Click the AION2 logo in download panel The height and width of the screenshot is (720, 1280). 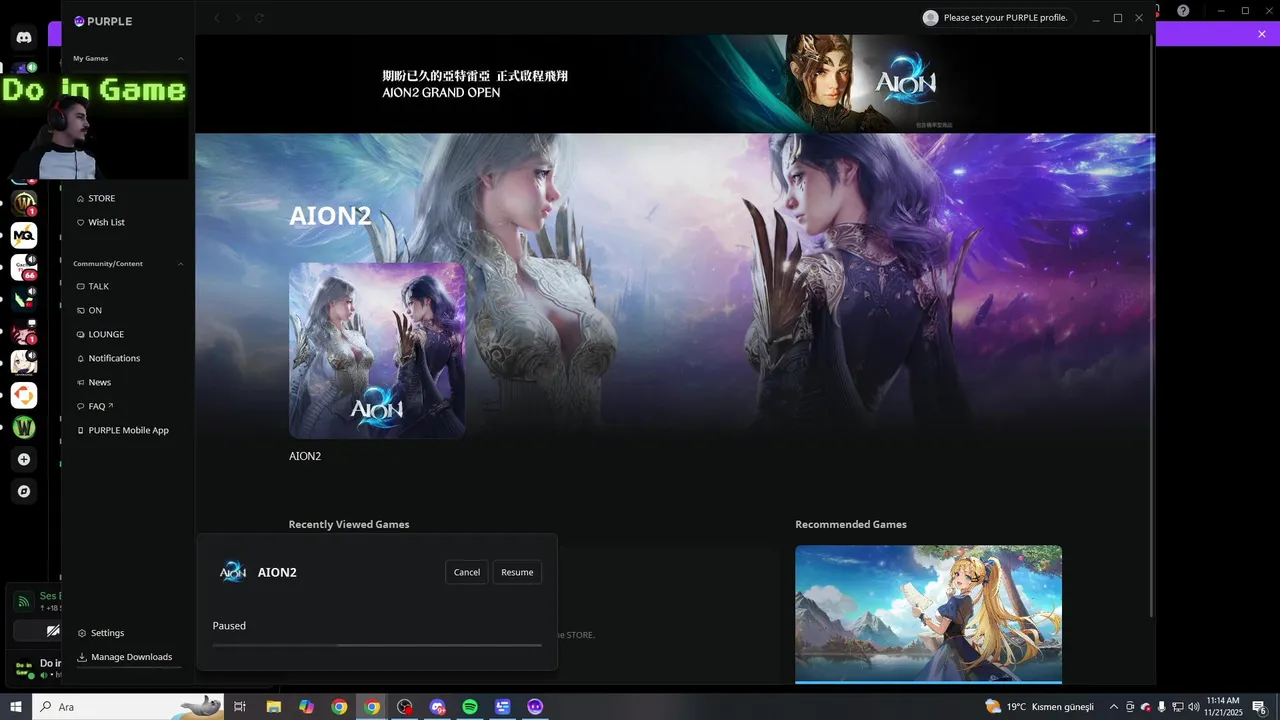(233, 572)
